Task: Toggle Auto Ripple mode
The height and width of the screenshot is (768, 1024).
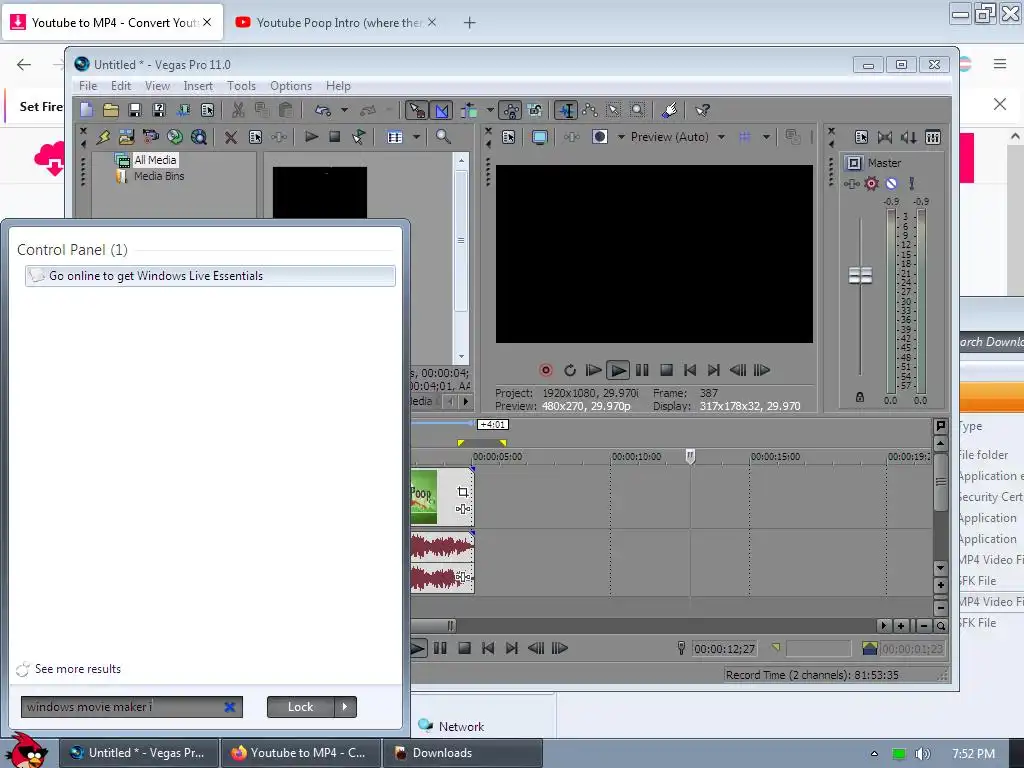Action: click(470, 110)
